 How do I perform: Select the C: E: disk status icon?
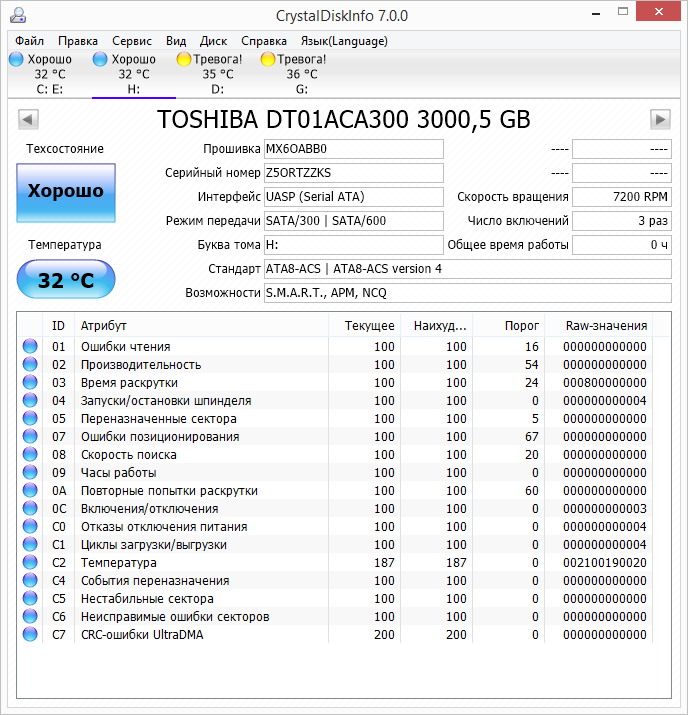[16, 59]
